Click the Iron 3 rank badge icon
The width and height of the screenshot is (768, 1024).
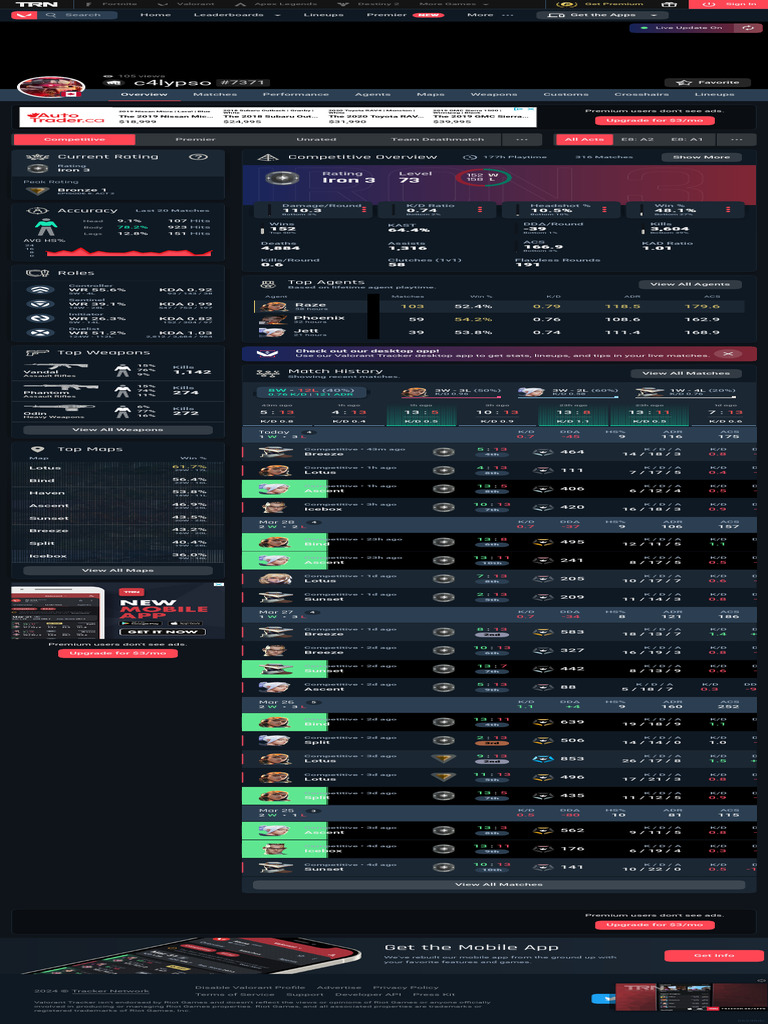282,178
